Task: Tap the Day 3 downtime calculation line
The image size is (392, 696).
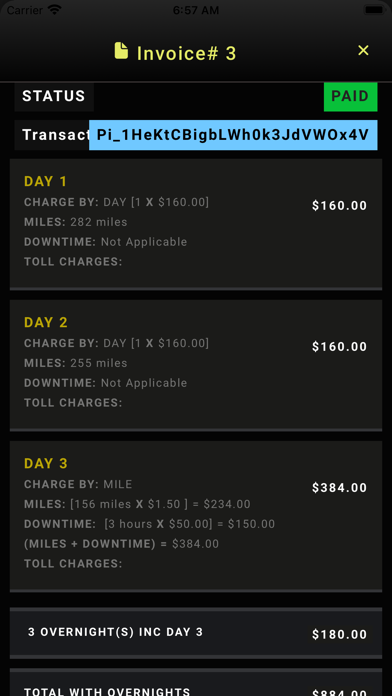Action: tap(150, 524)
